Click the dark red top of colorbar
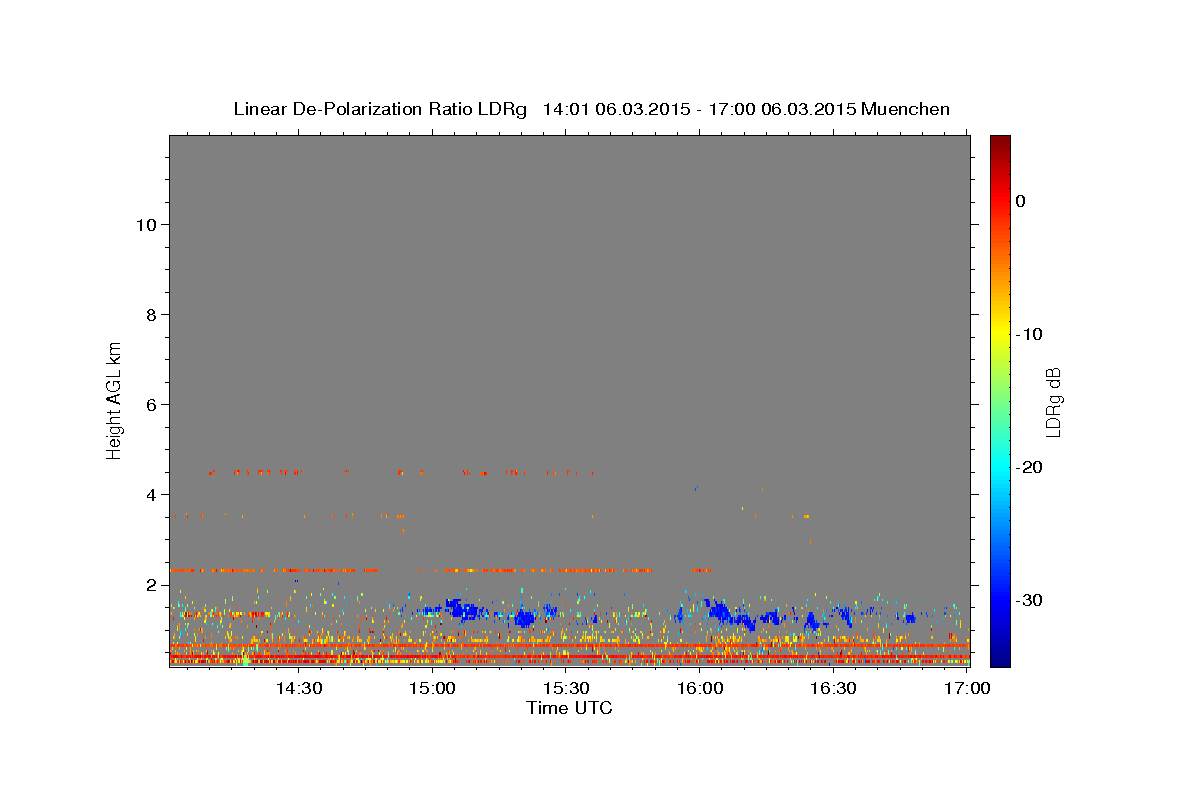 (x=1000, y=142)
